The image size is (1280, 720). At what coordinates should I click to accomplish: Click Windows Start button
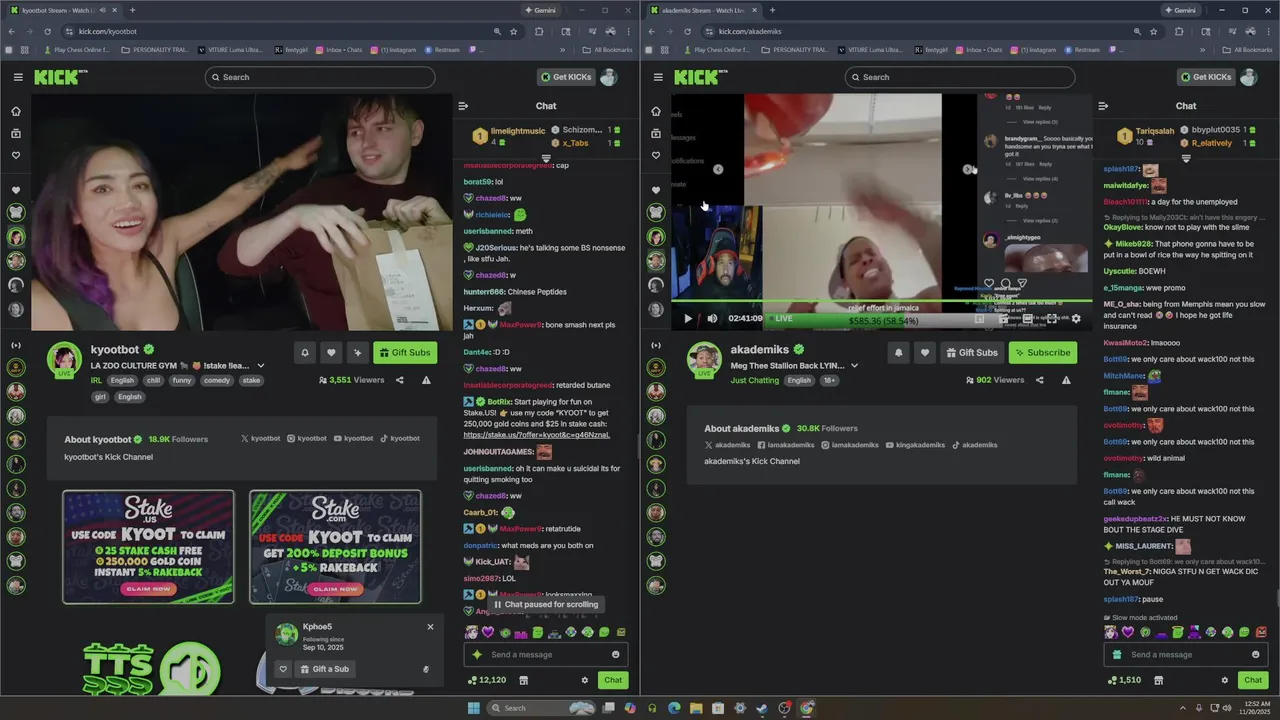474,708
